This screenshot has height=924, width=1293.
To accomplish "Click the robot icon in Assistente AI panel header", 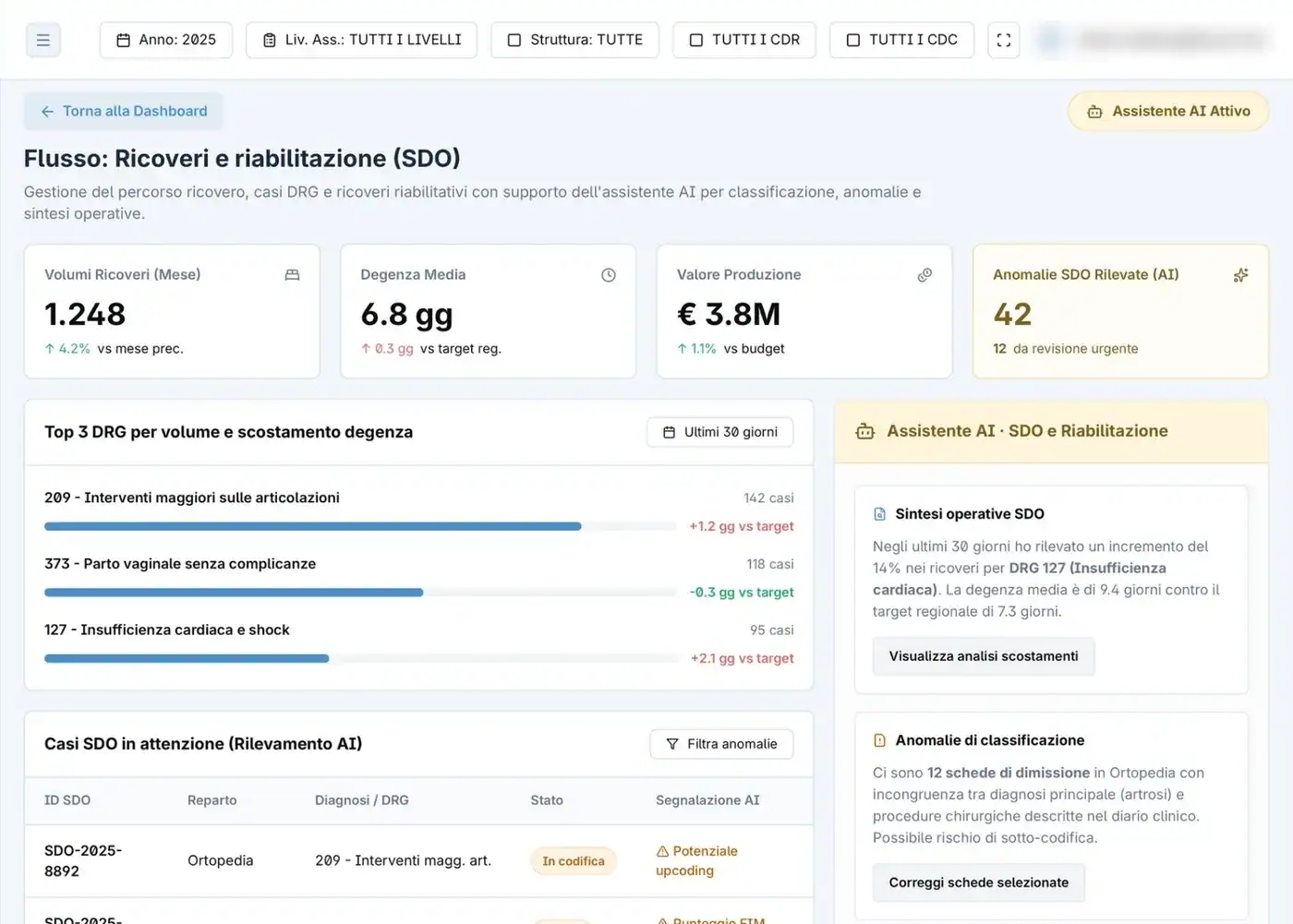I will [x=865, y=431].
